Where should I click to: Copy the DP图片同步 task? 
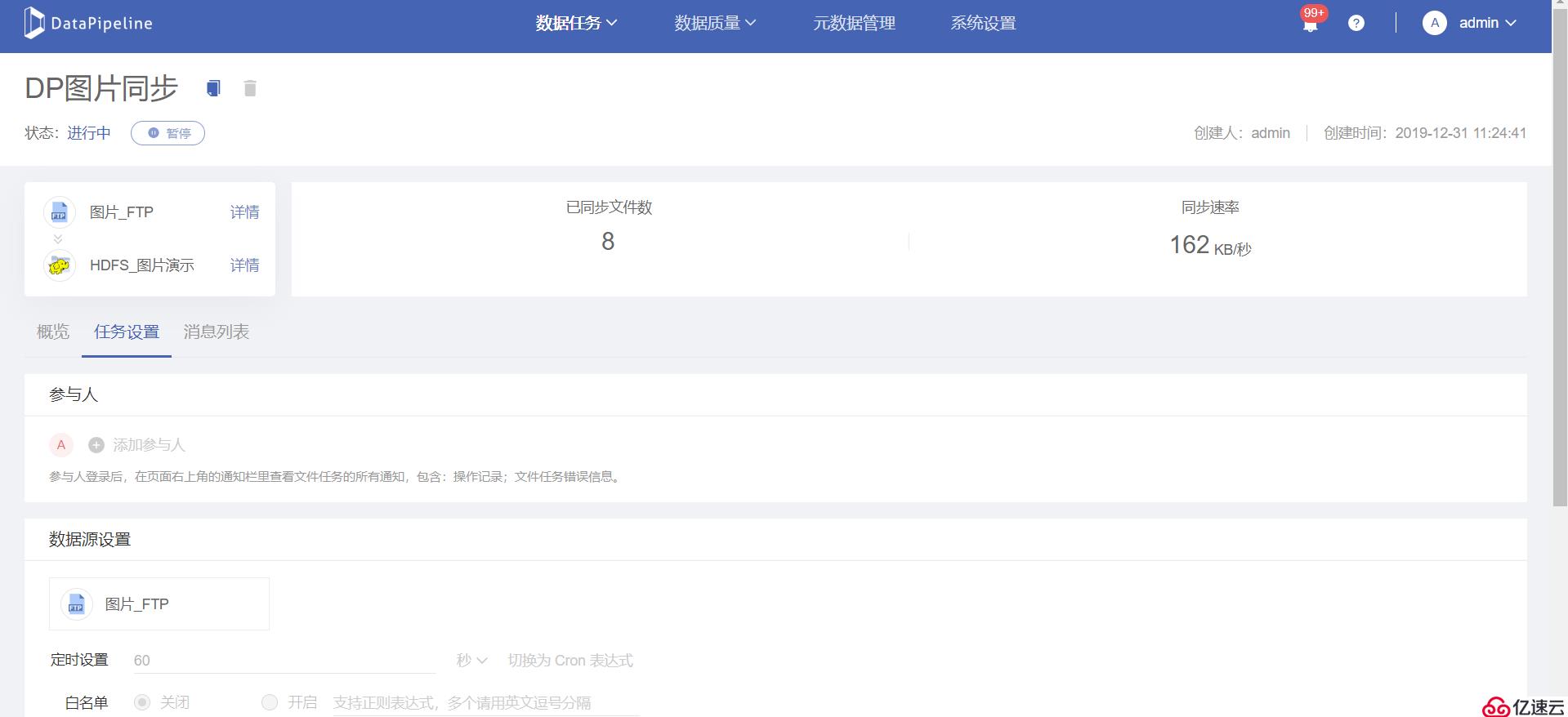tap(213, 88)
